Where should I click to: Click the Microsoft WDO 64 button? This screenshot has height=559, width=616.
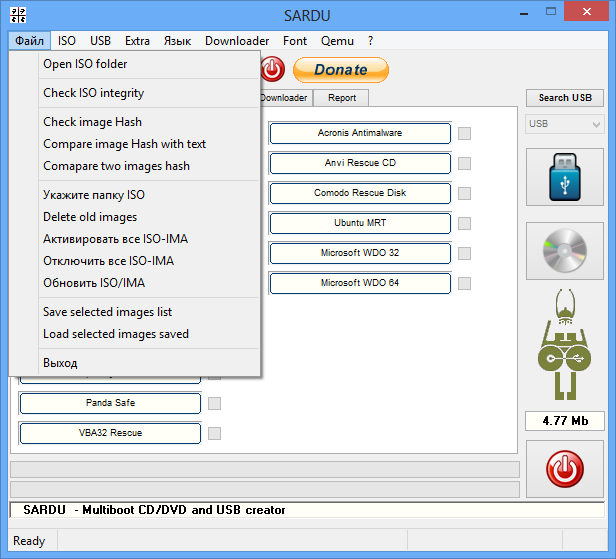pos(360,283)
